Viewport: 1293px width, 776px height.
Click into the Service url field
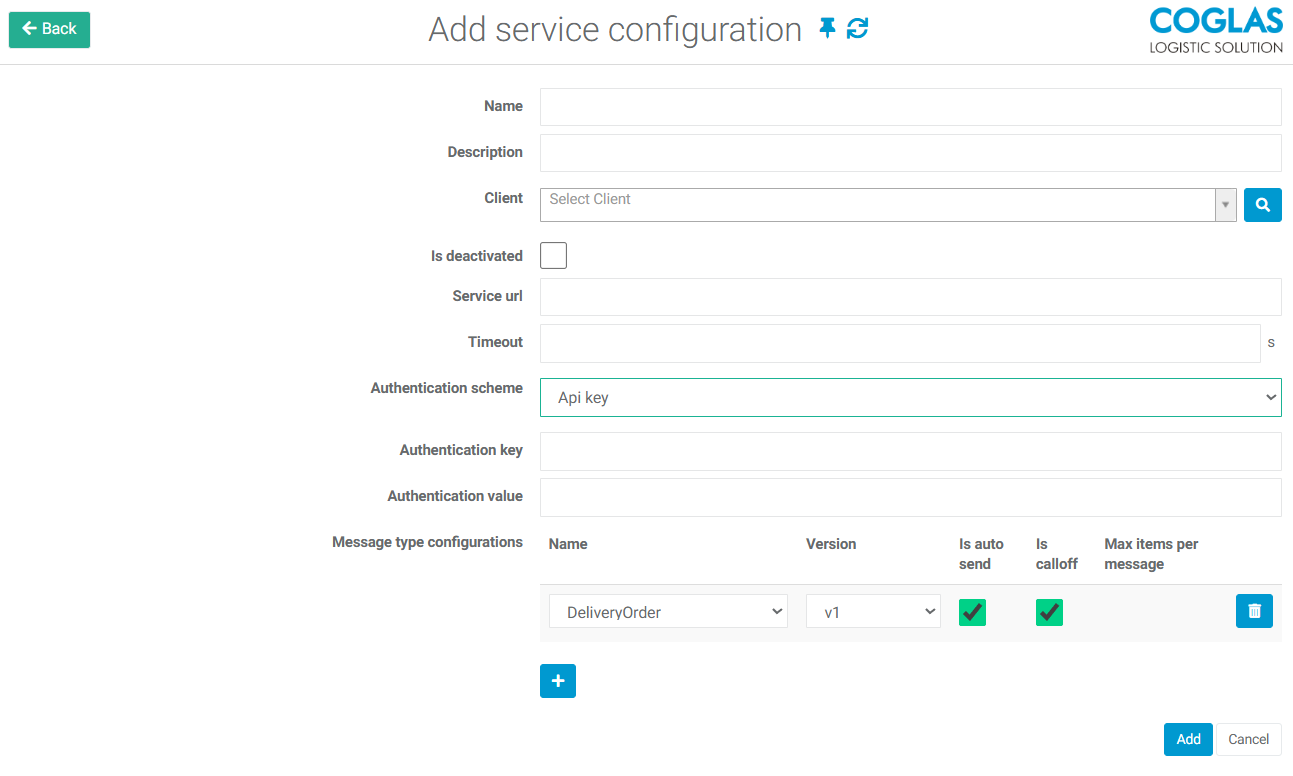pyautogui.click(x=910, y=297)
